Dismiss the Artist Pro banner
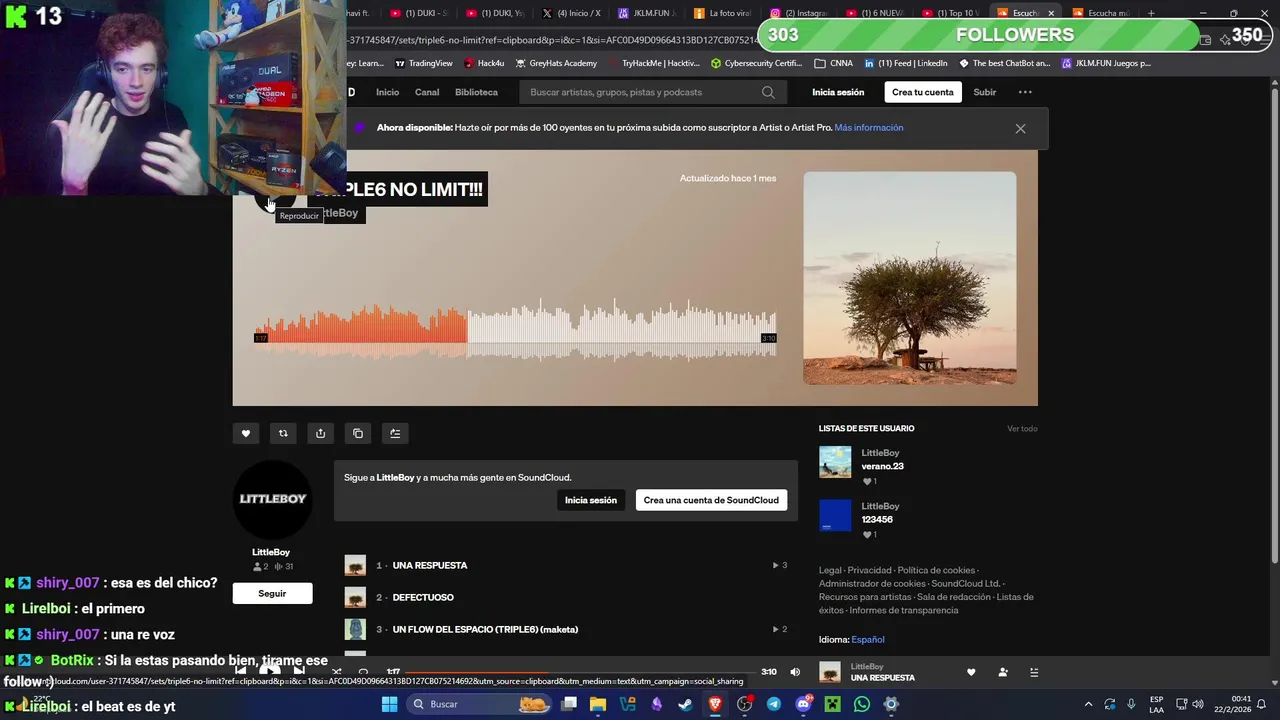Viewport: 1280px width, 720px height. point(1020,128)
